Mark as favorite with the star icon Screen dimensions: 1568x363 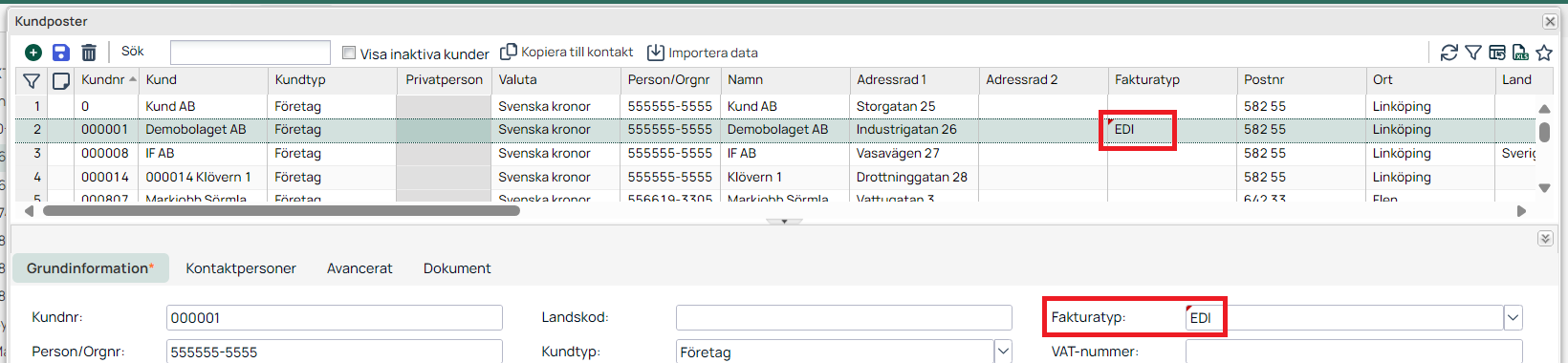1544,53
